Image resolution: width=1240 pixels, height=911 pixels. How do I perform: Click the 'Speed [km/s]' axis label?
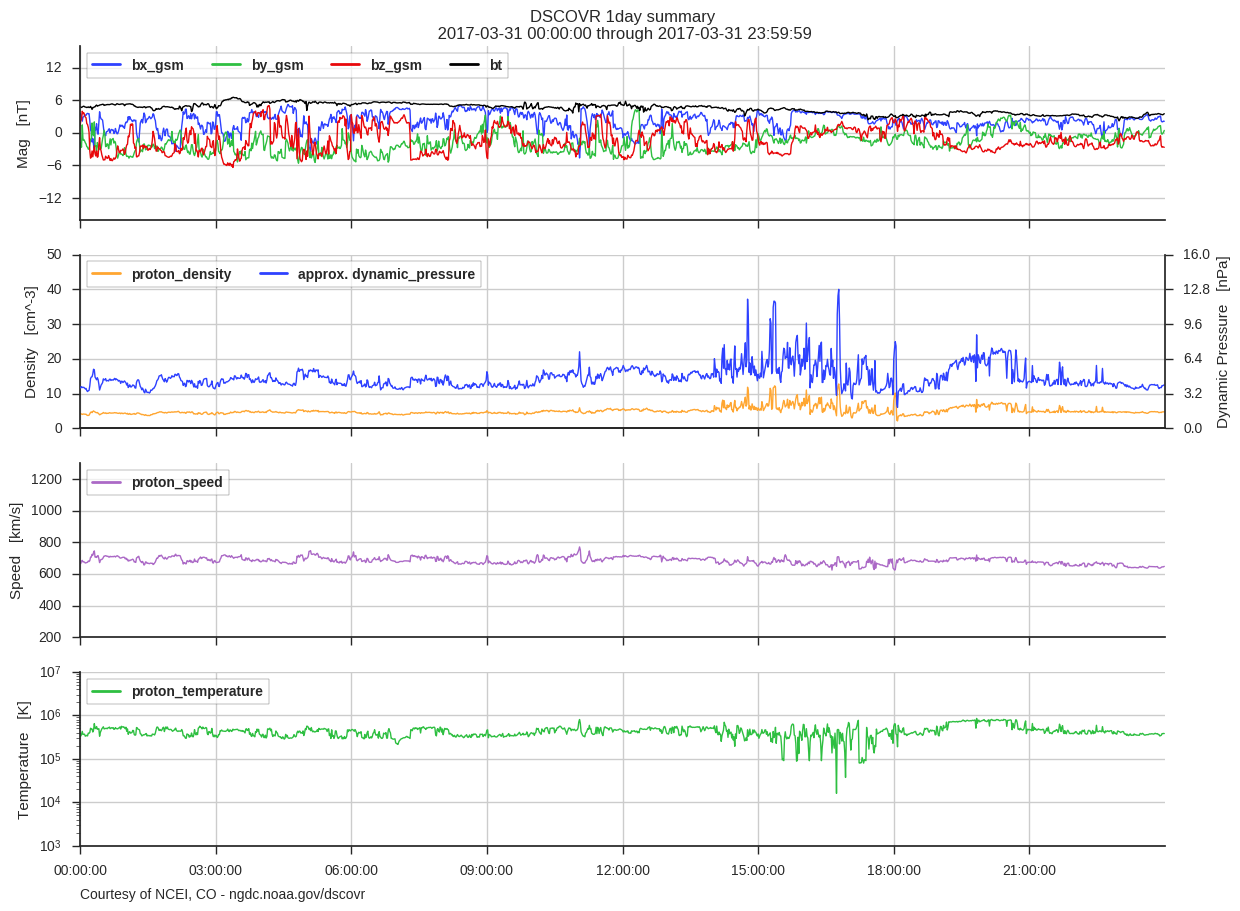[x=15, y=551]
